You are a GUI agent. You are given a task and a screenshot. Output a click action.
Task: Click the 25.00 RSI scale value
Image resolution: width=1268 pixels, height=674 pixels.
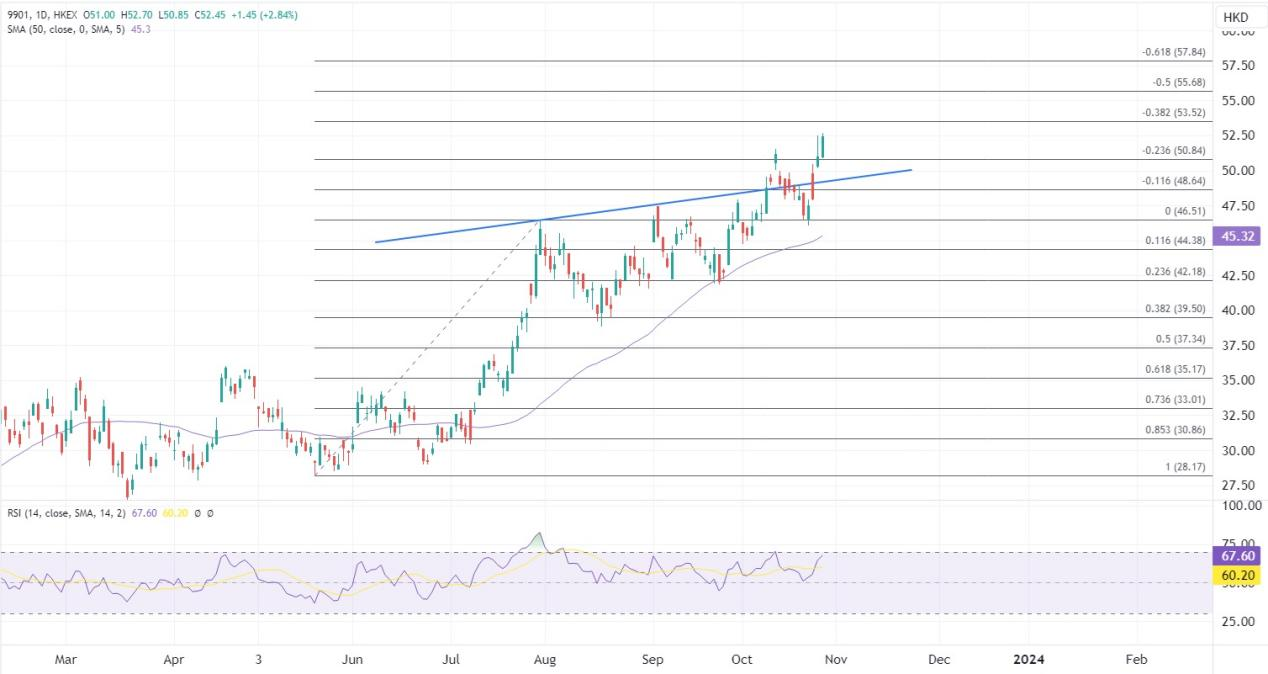point(1239,622)
